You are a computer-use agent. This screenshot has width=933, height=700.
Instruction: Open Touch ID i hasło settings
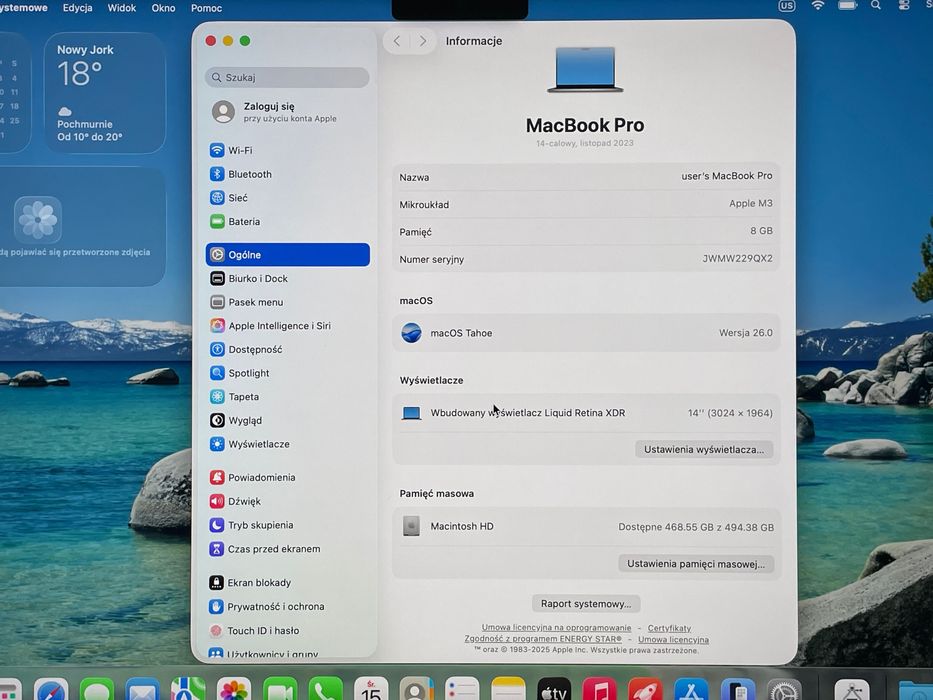pos(254,630)
